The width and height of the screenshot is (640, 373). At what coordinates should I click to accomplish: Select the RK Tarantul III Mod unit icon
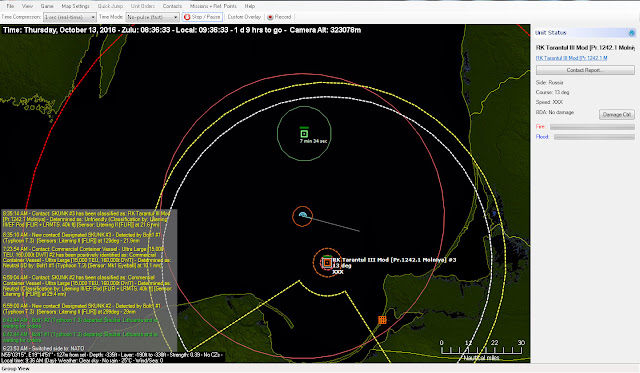tap(327, 263)
